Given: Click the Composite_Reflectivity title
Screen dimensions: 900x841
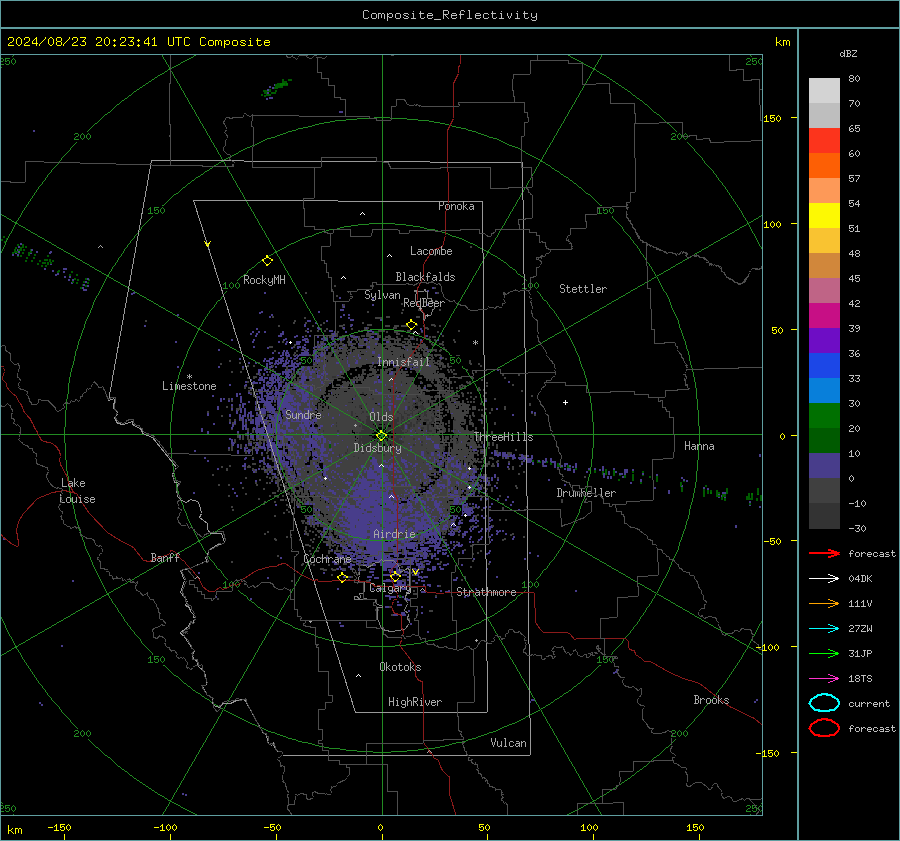Looking at the screenshot, I should click(450, 15).
